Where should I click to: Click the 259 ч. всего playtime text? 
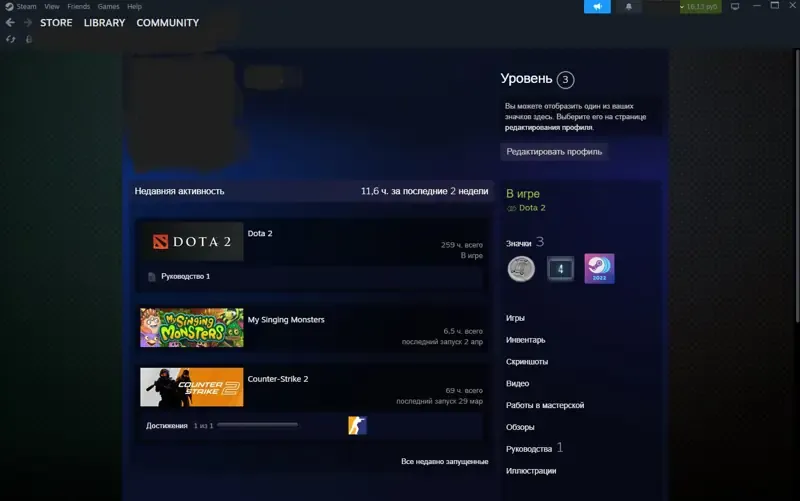(x=462, y=245)
